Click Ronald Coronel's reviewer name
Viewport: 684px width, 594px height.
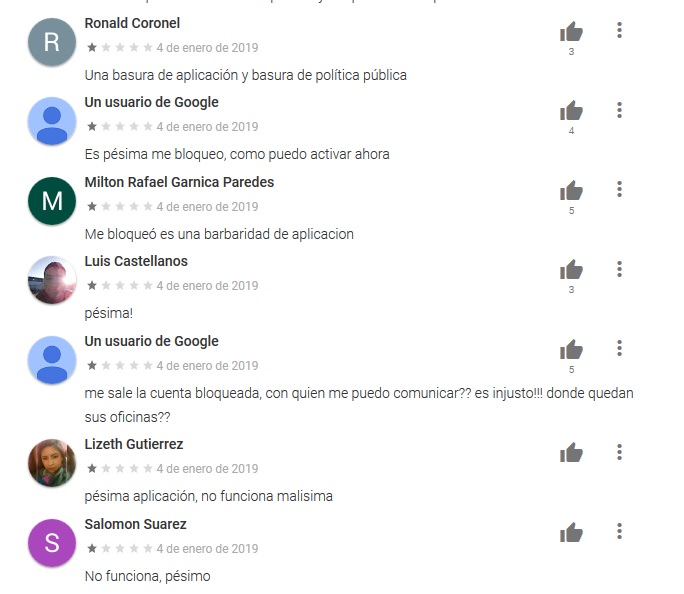pyautogui.click(x=132, y=23)
